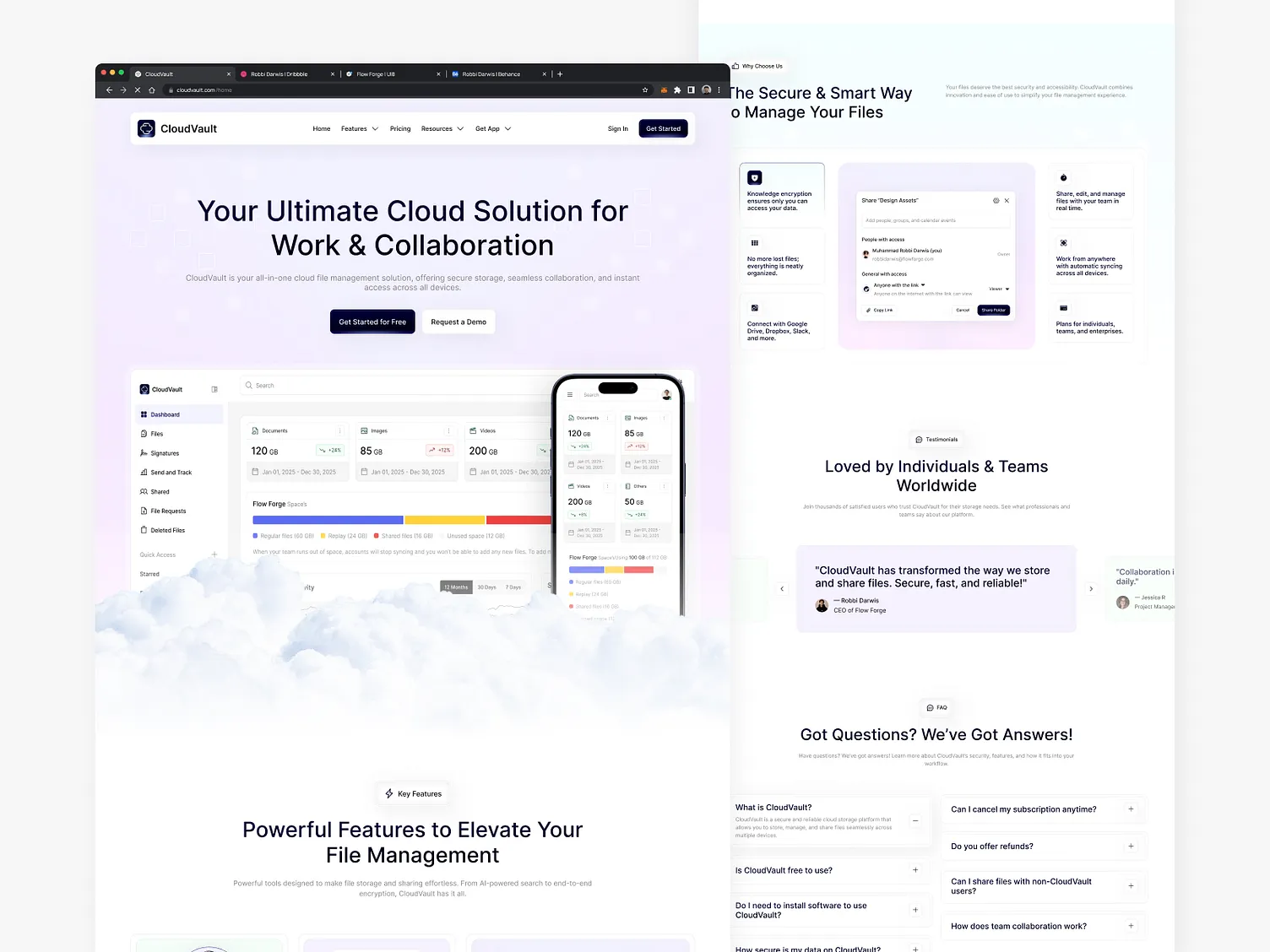The width and height of the screenshot is (1270, 952).
Task: Click the blue Regular files storage bar segment
Action: pyautogui.click(x=328, y=520)
